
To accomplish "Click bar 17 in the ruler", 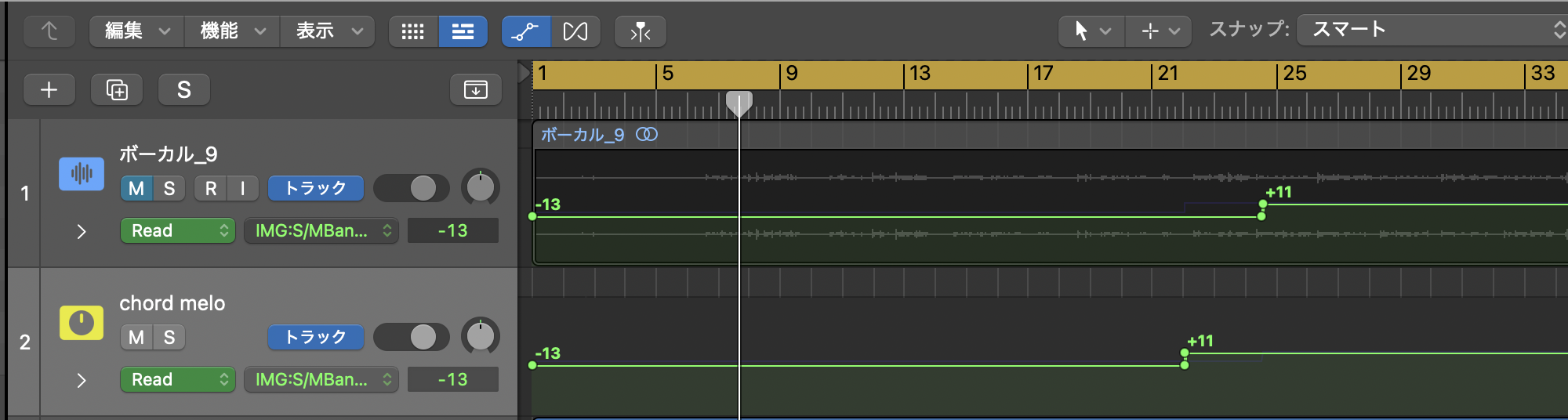I will point(1043,74).
